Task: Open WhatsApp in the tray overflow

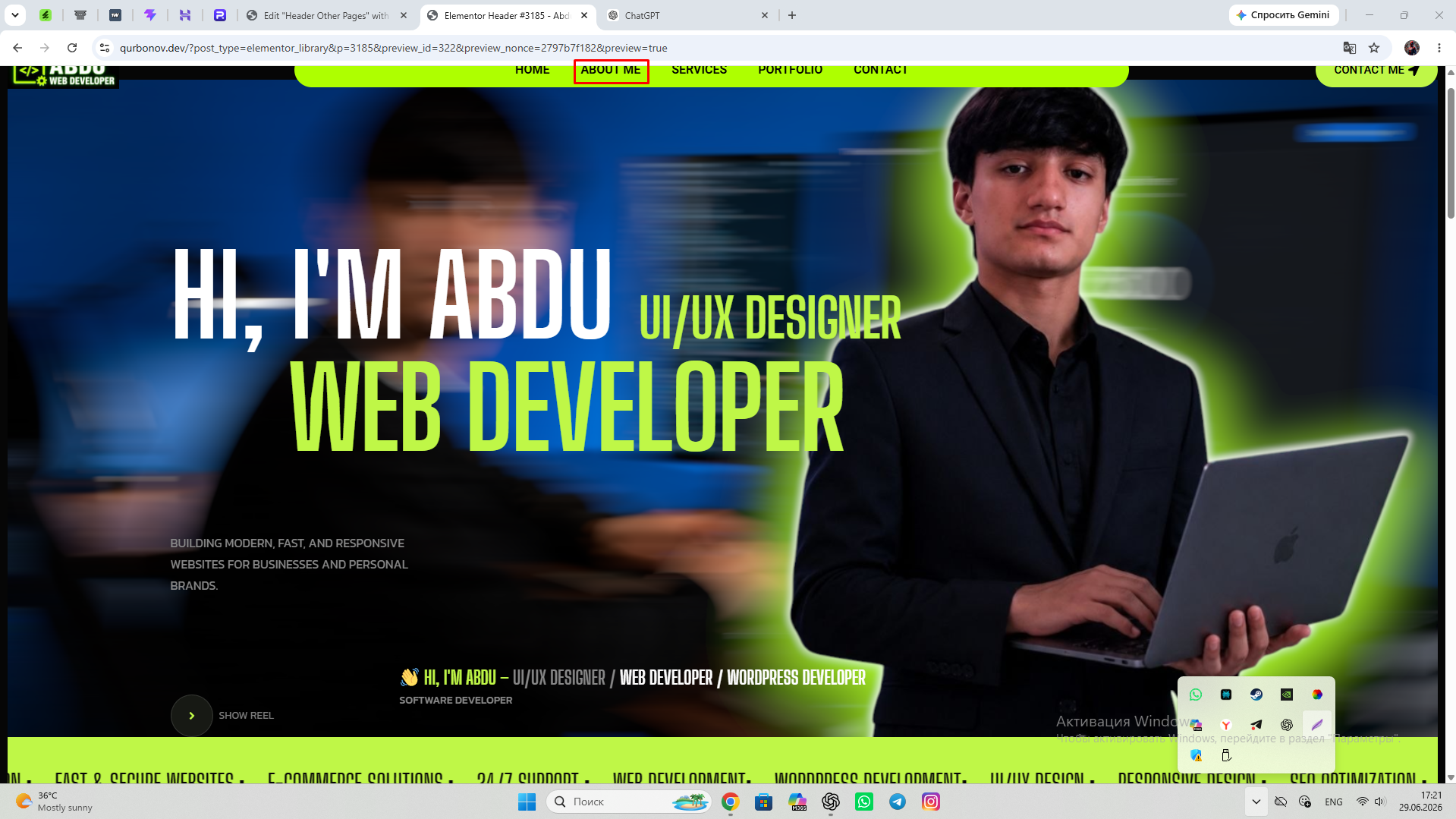Action: click(x=1196, y=695)
